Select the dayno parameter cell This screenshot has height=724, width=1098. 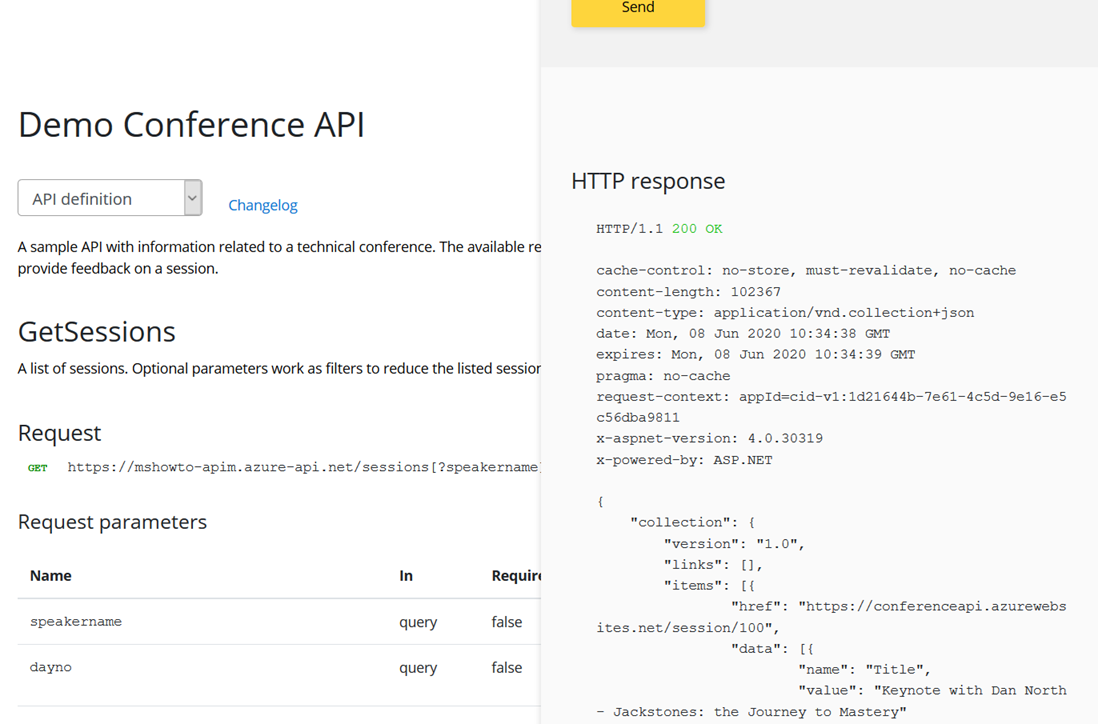(50, 667)
